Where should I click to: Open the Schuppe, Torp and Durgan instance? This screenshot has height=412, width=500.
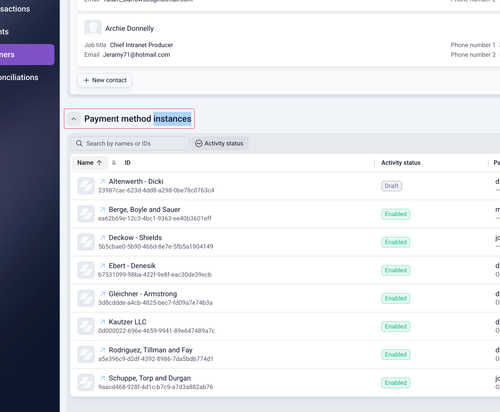pyautogui.click(x=150, y=378)
